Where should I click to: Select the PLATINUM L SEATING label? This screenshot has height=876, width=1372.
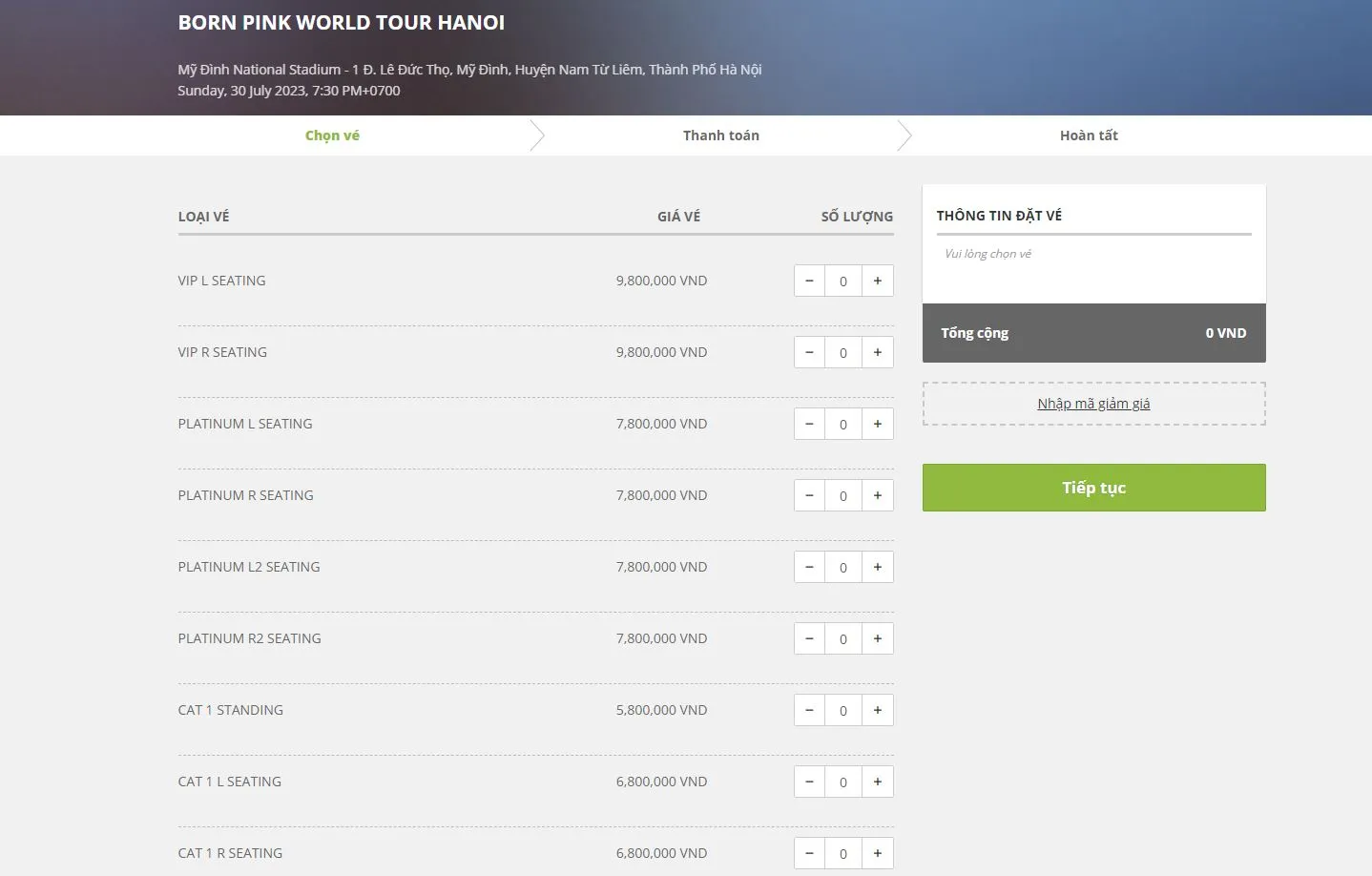pyautogui.click(x=245, y=424)
